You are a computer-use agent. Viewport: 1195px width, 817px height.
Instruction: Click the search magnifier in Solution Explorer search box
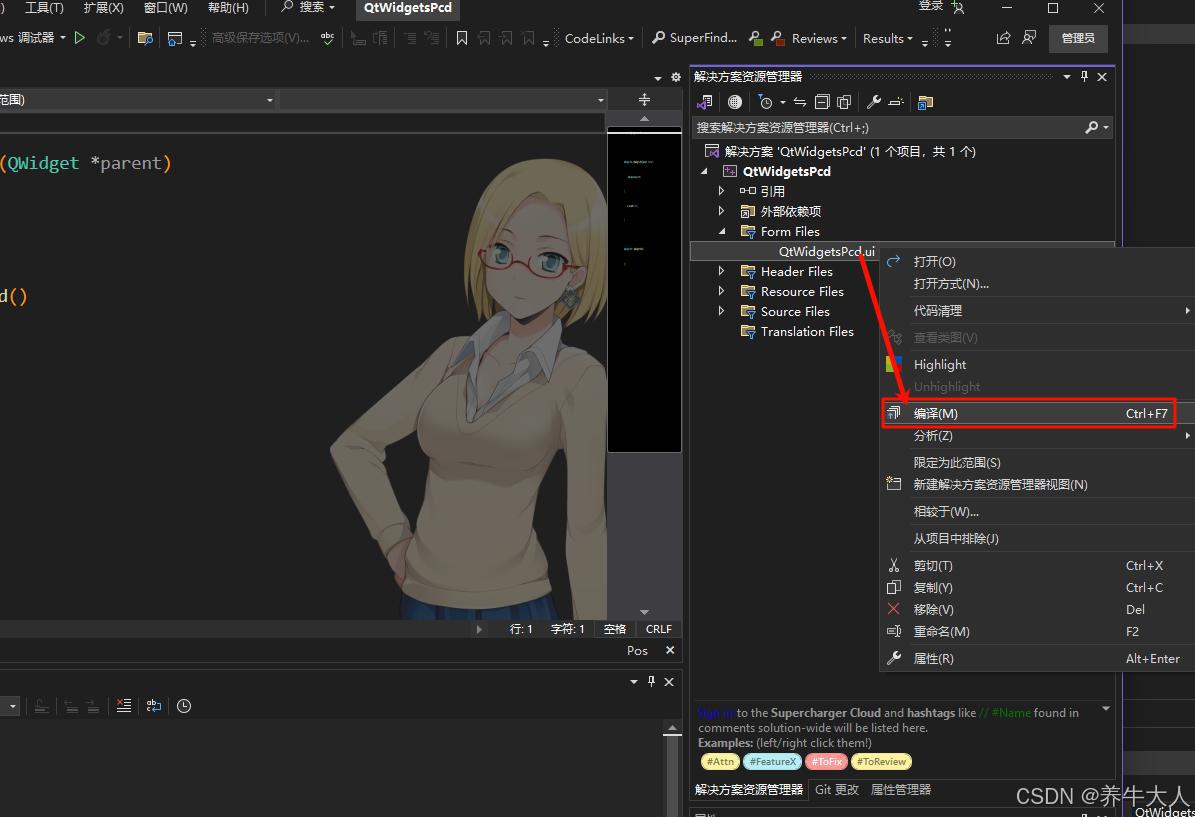click(x=1091, y=127)
